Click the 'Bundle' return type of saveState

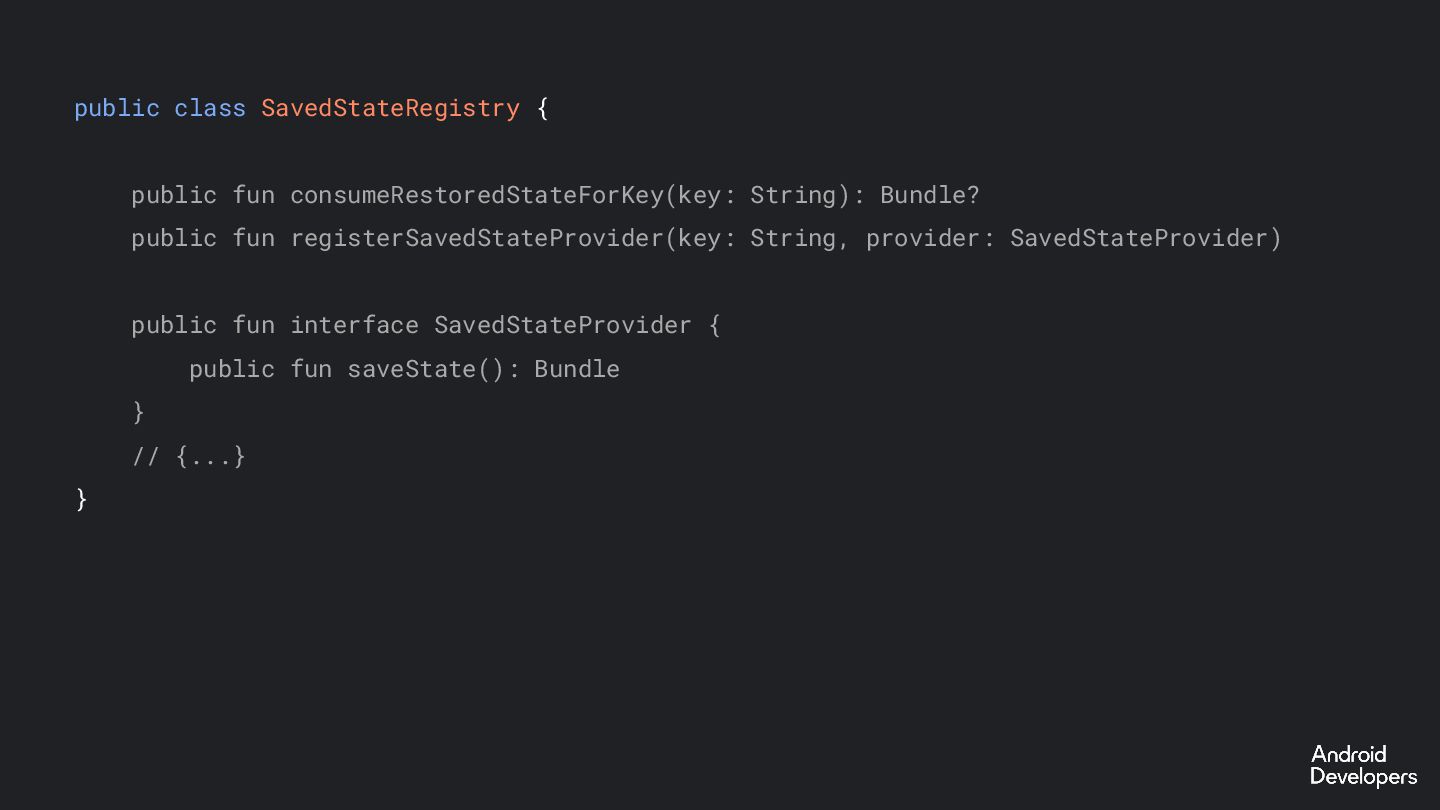577,369
